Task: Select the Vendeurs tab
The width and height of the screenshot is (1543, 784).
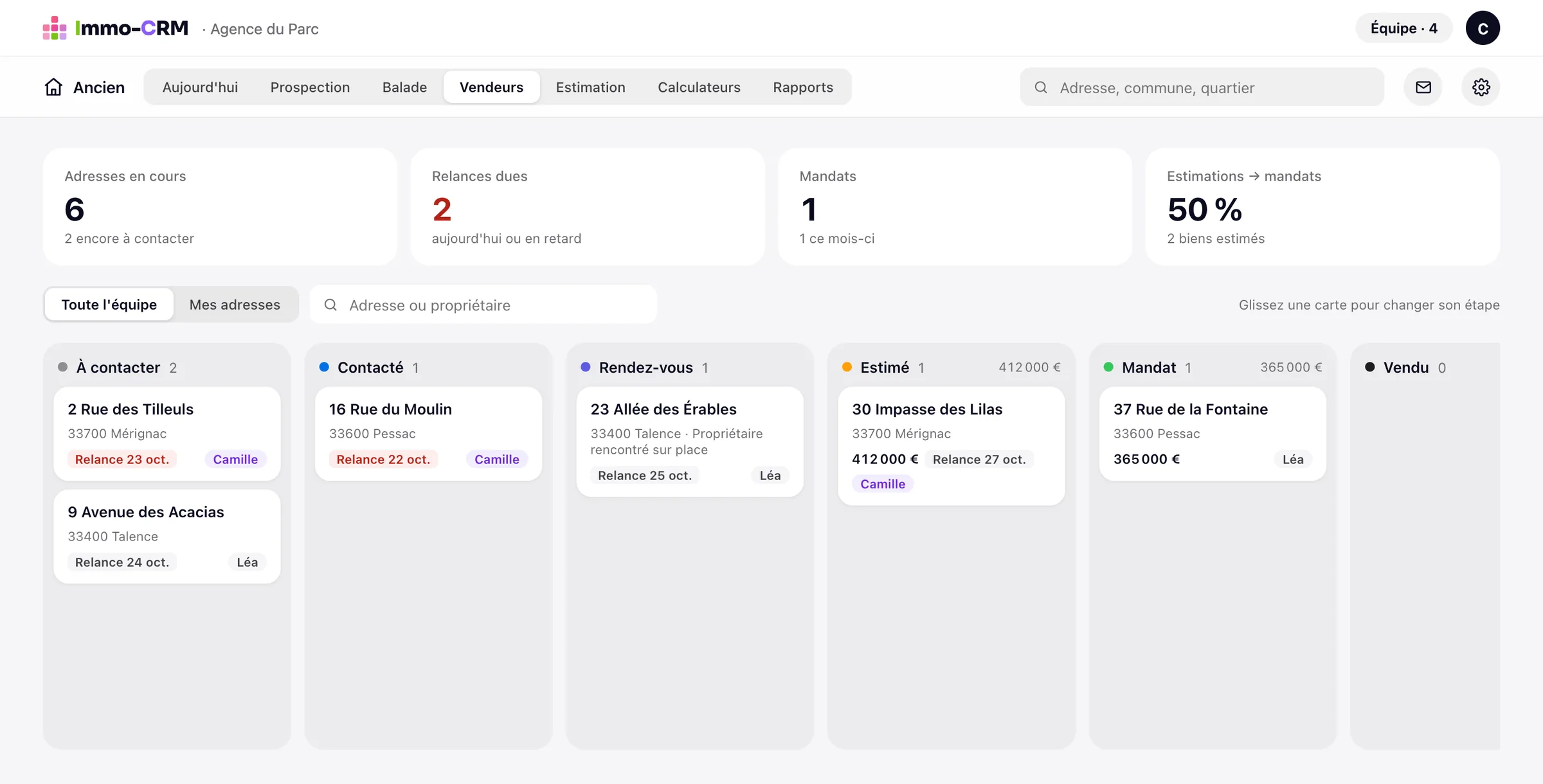Action: point(491,87)
